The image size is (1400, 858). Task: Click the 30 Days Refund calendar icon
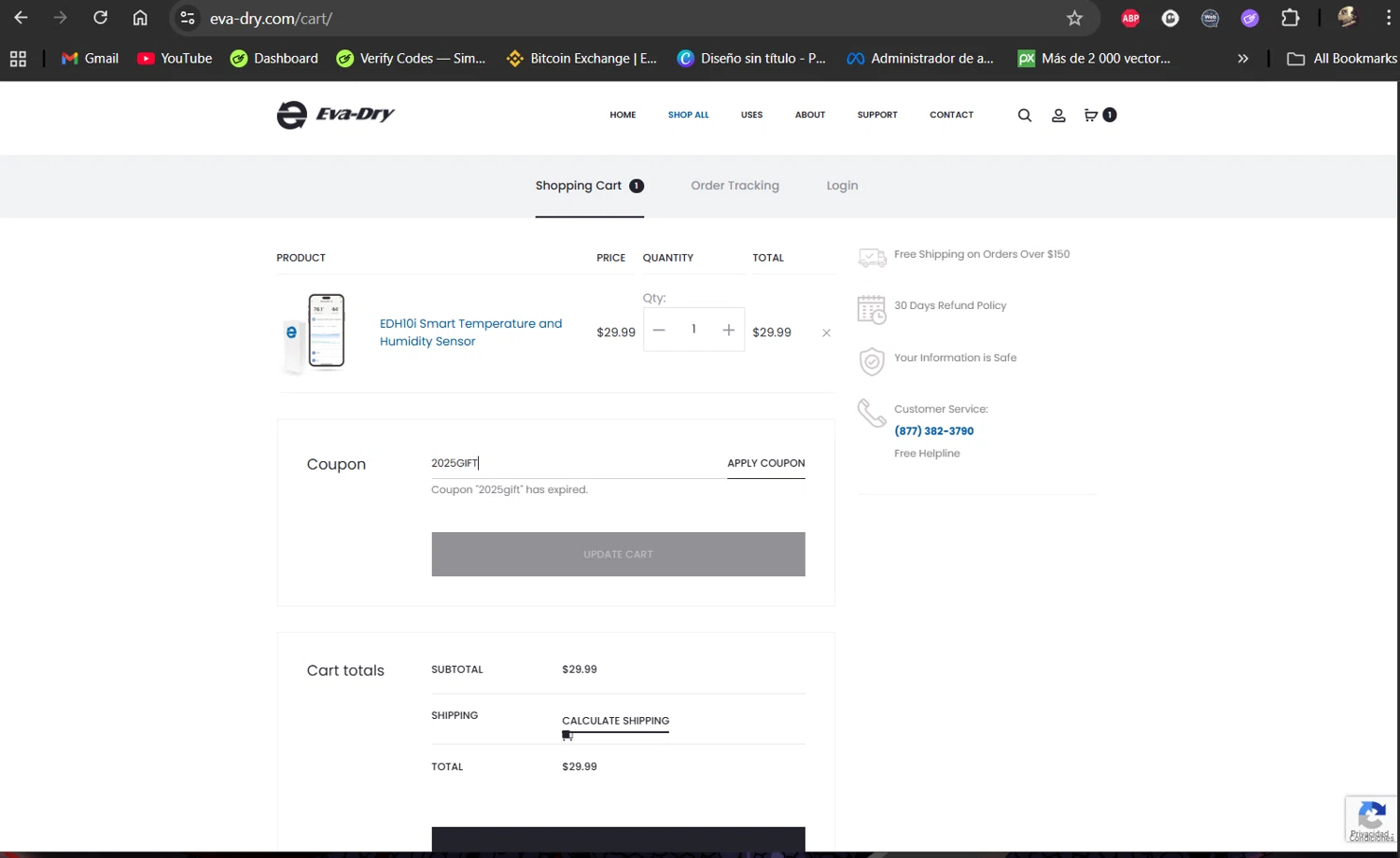pyautogui.click(x=872, y=309)
